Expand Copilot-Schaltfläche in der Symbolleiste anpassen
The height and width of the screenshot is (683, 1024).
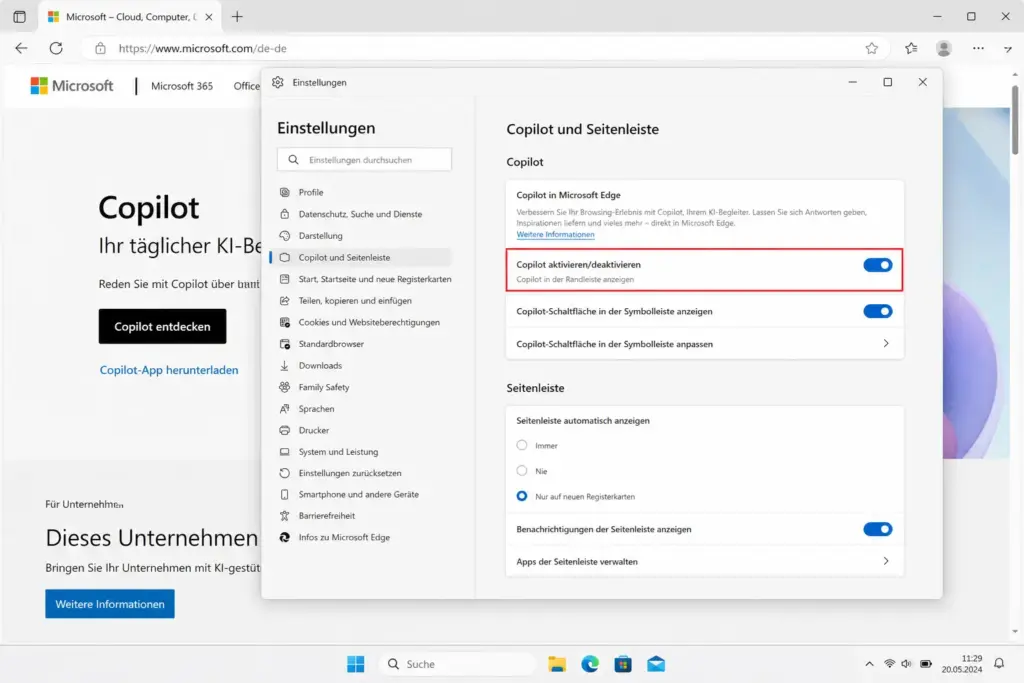click(705, 344)
